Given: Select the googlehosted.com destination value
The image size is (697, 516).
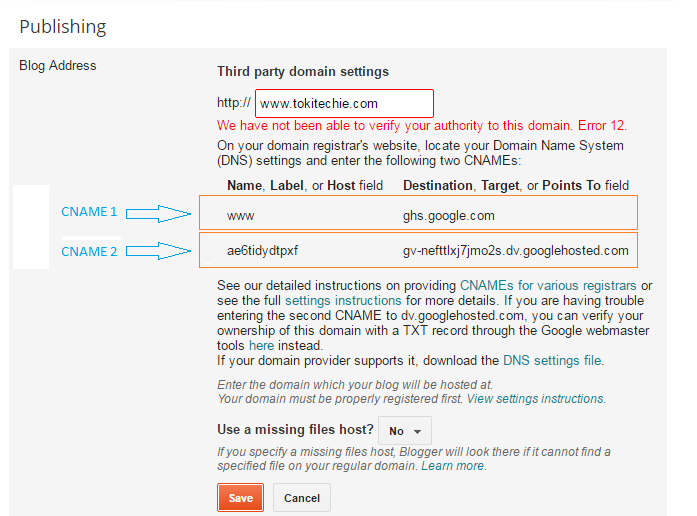Looking at the screenshot, I should pos(515,250).
